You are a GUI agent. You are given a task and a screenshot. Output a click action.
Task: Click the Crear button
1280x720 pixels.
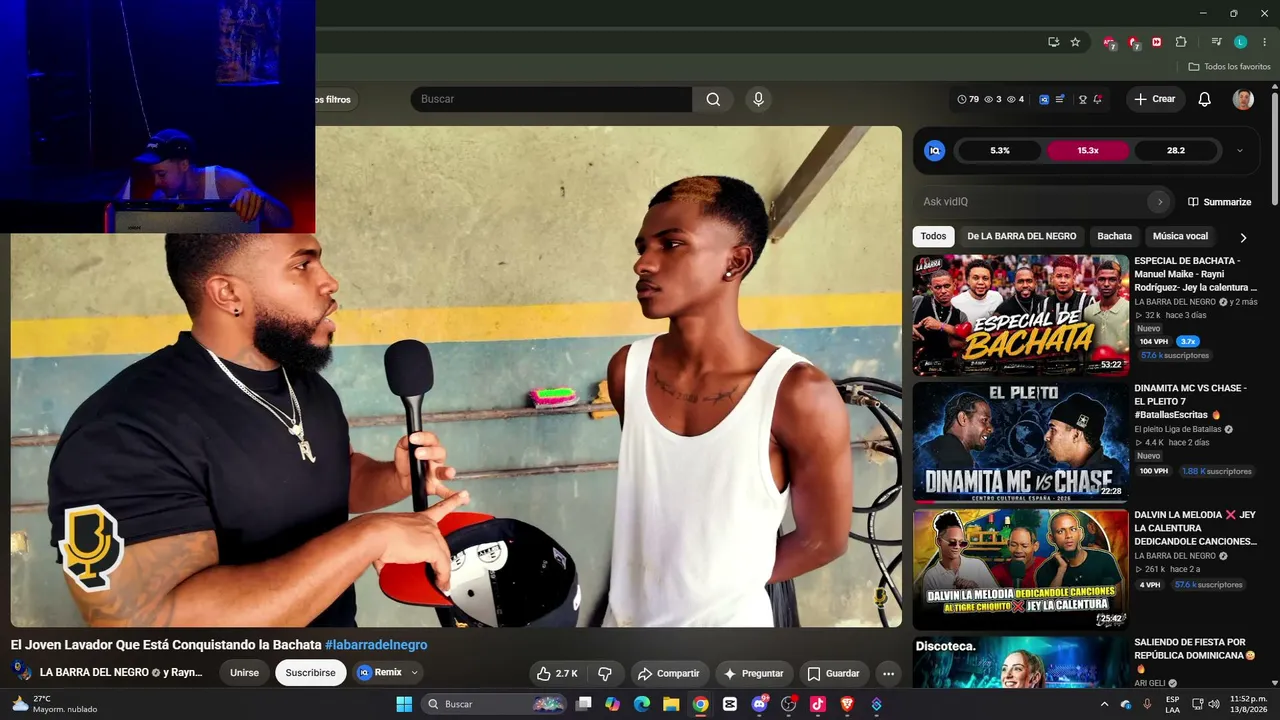pos(1155,99)
